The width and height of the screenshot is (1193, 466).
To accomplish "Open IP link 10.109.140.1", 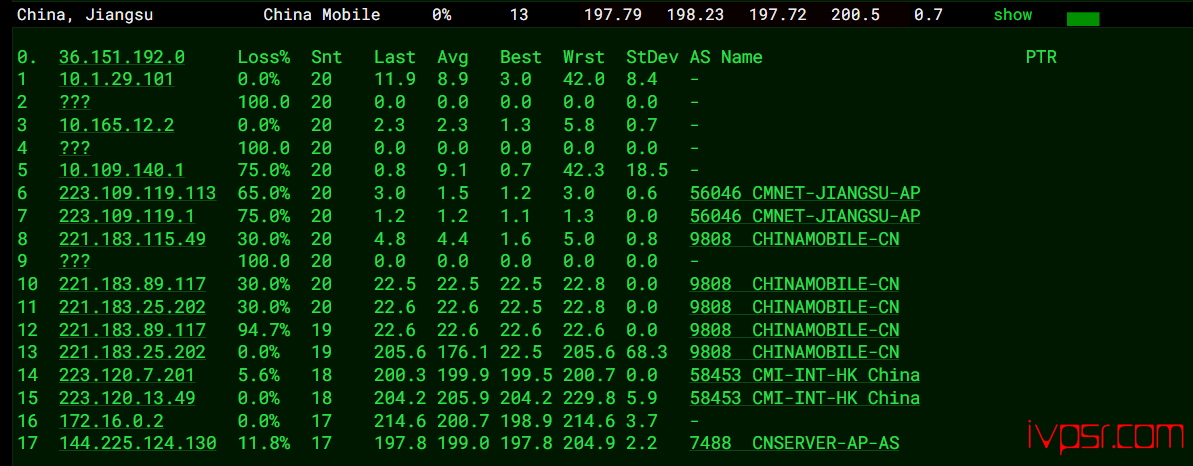I will point(122,171).
